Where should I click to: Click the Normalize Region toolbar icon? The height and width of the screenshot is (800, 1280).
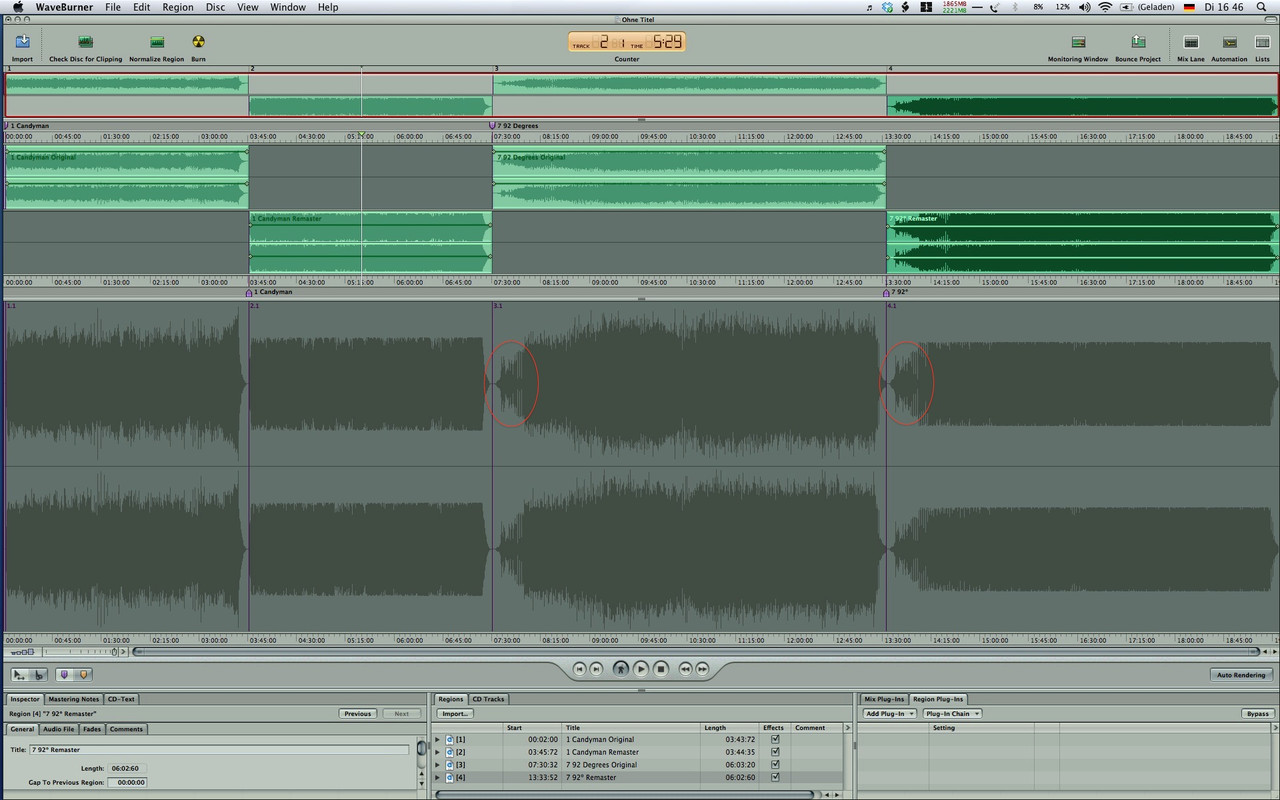tap(157, 42)
